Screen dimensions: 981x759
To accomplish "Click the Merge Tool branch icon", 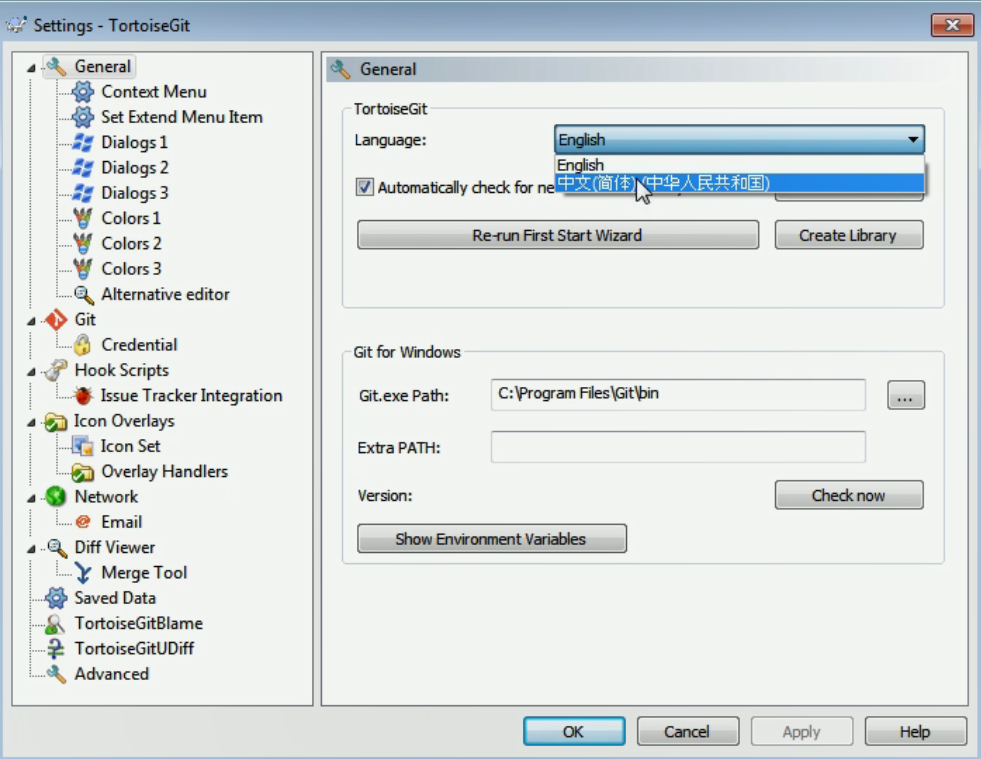I will pos(83,573).
